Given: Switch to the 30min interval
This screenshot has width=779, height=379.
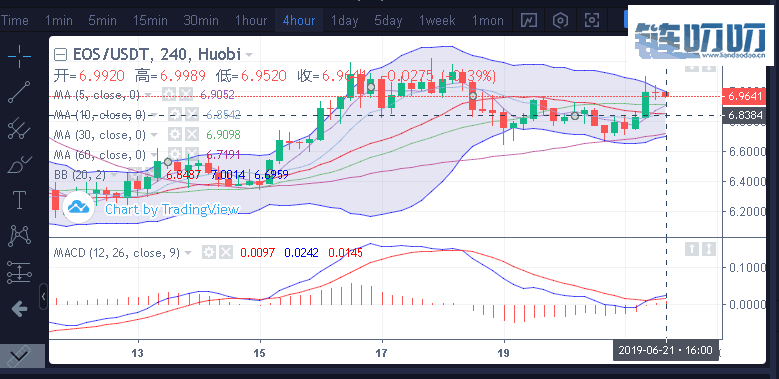Looking at the screenshot, I should 201,21.
